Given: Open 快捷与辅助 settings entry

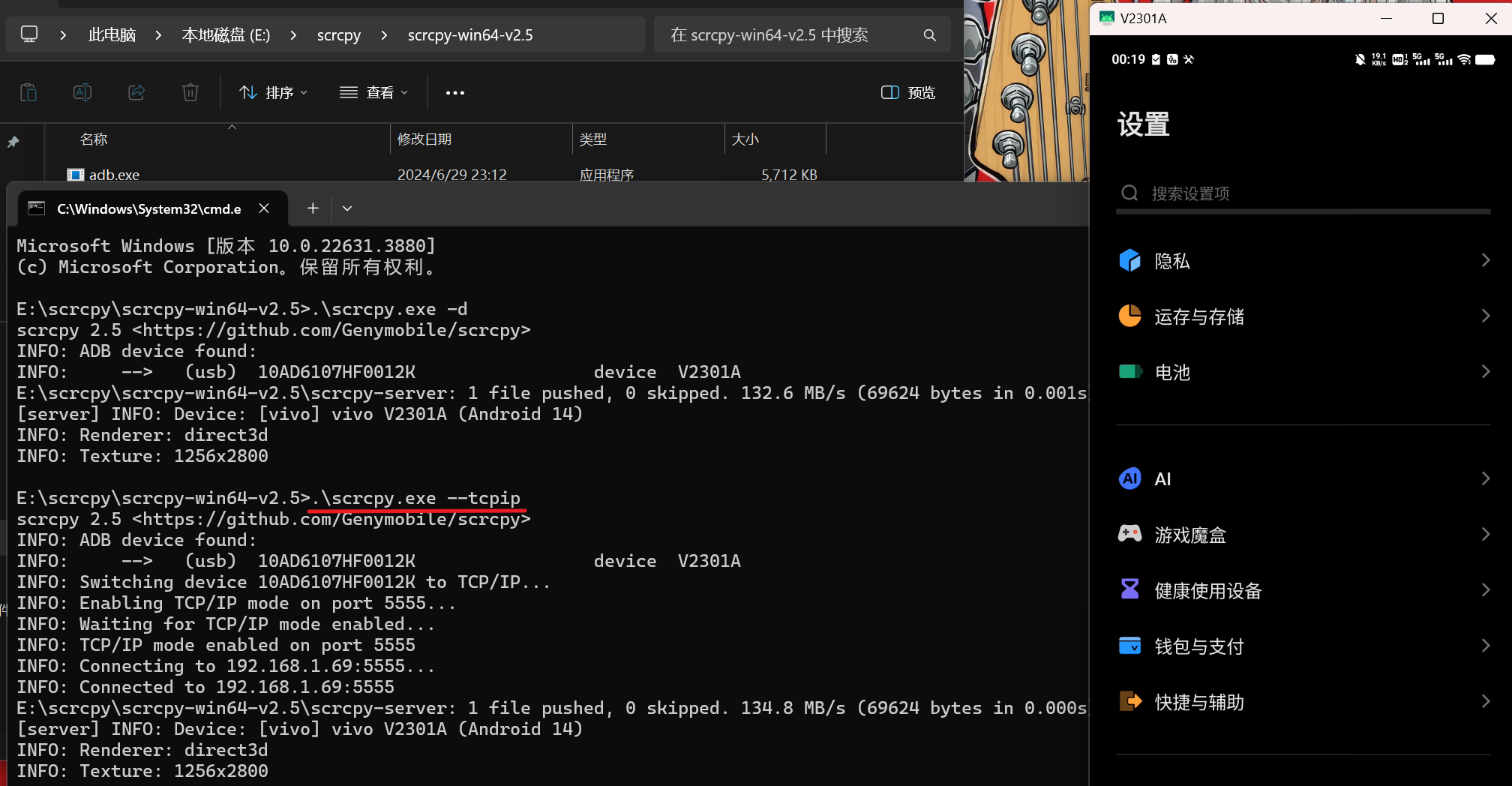Looking at the screenshot, I should (x=1303, y=701).
